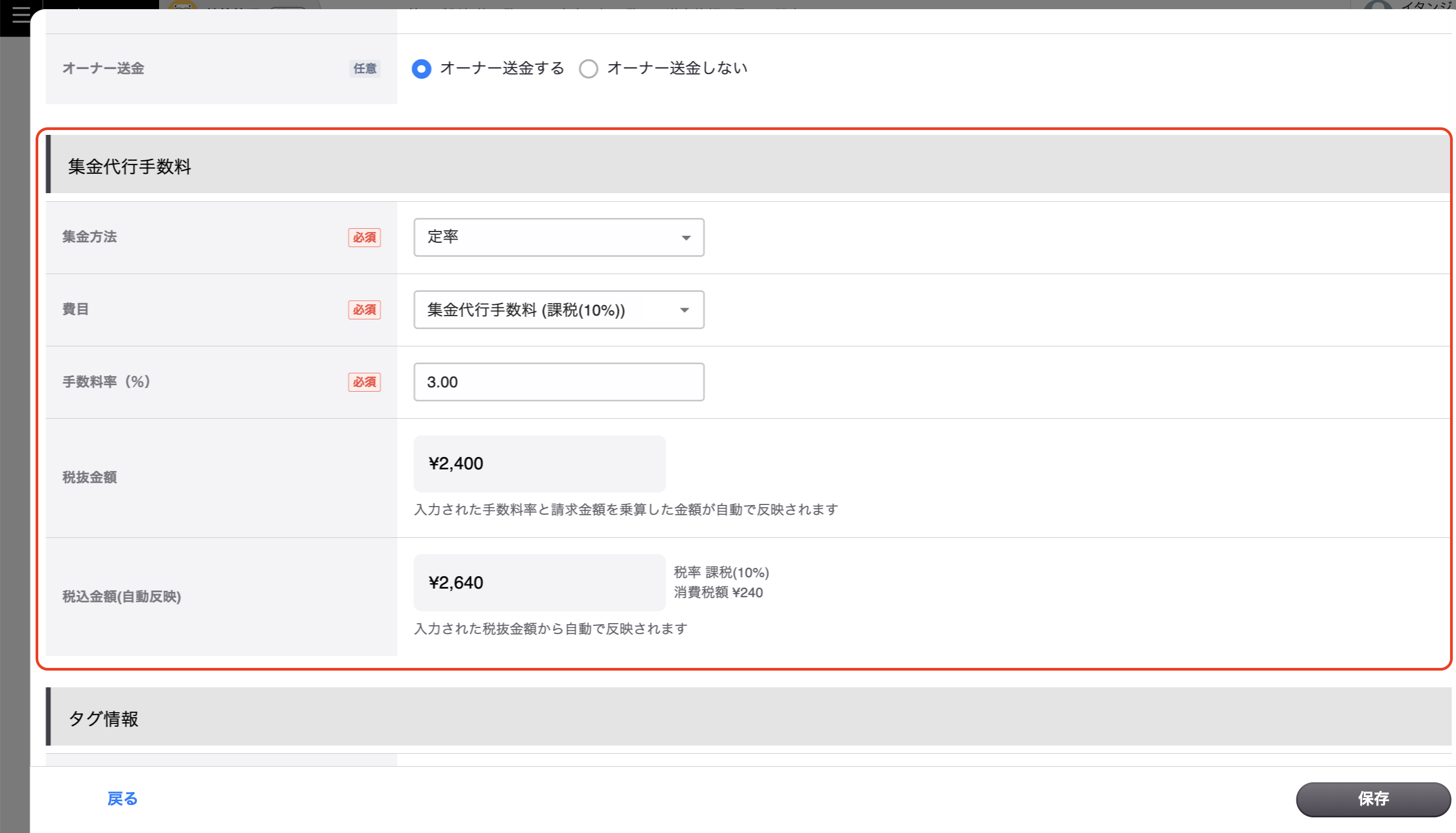
Task: Click the note 入力された手数料率と請求金額を乗算した金額が自動で反映されます
Action: [x=626, y=510]
